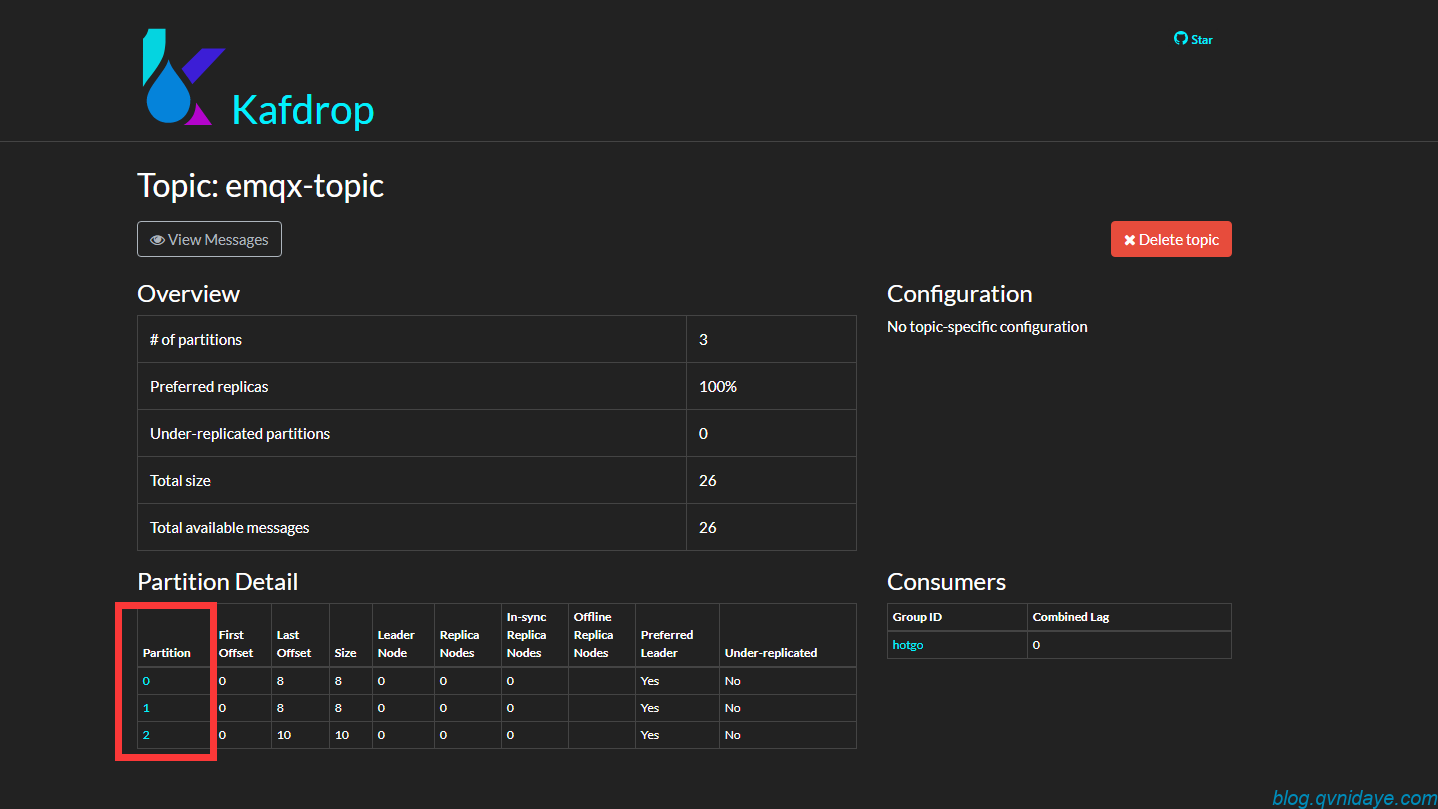1438x809 pixels.
Task: Select 'No topic-specific configuration' text
Action: tap(987, 327)
